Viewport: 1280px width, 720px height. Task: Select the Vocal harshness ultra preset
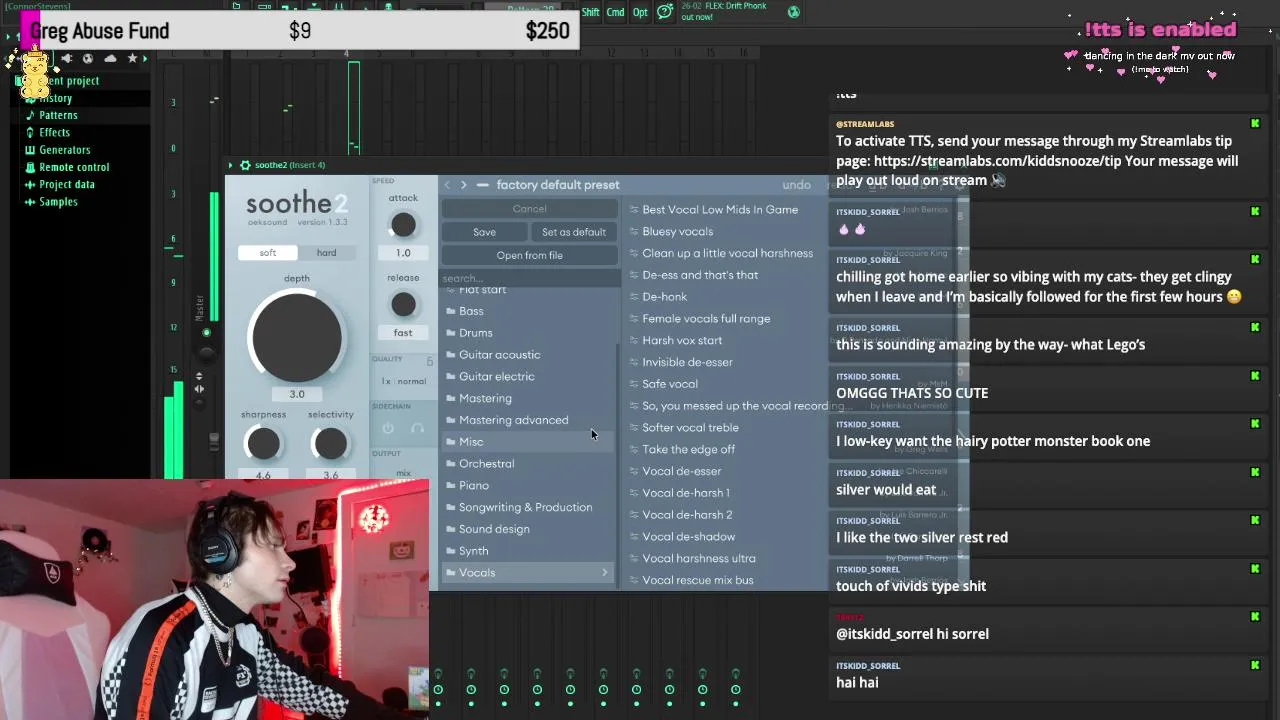(698, 559)
